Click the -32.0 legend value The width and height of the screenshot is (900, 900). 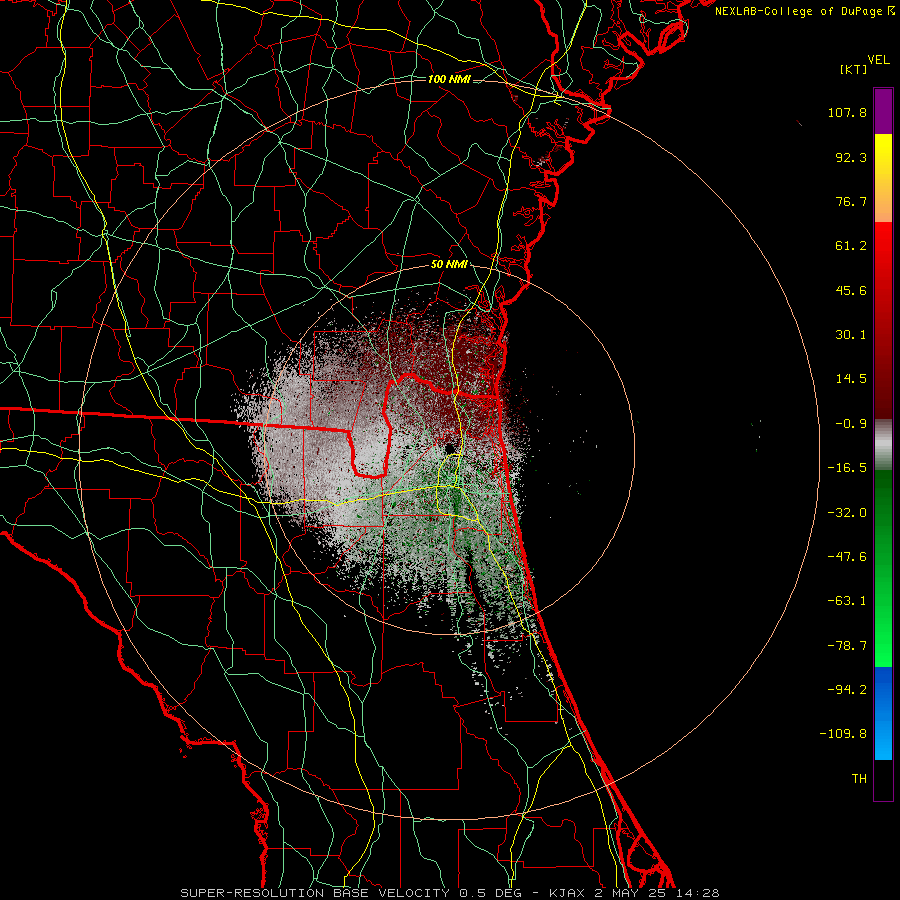pos(847,513)
